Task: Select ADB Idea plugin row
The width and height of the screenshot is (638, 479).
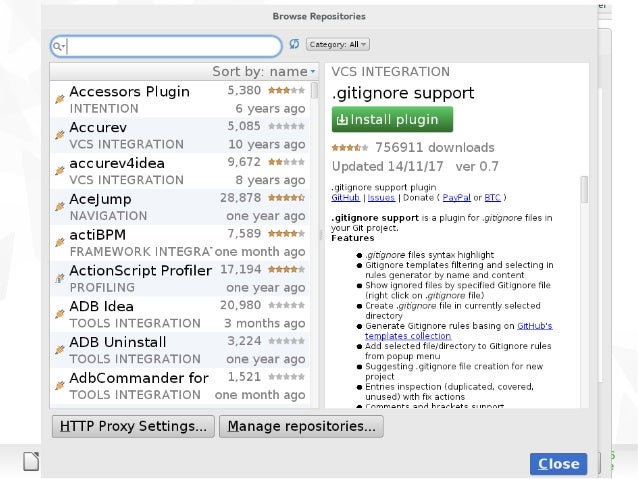Action: (x=179, y=314)
